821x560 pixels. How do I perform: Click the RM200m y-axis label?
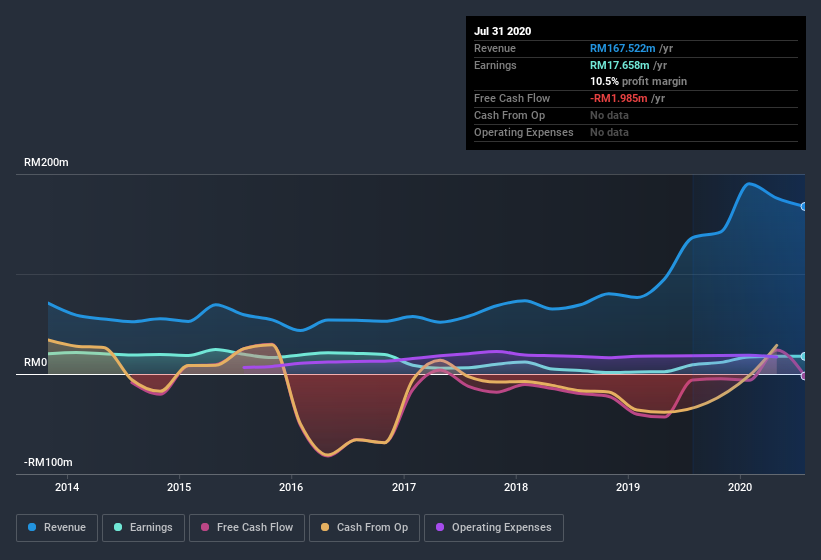[46, 162]
